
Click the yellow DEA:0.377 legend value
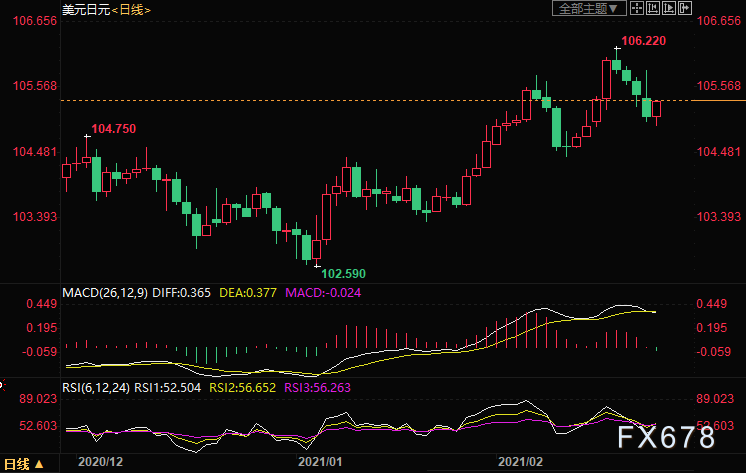248,293
